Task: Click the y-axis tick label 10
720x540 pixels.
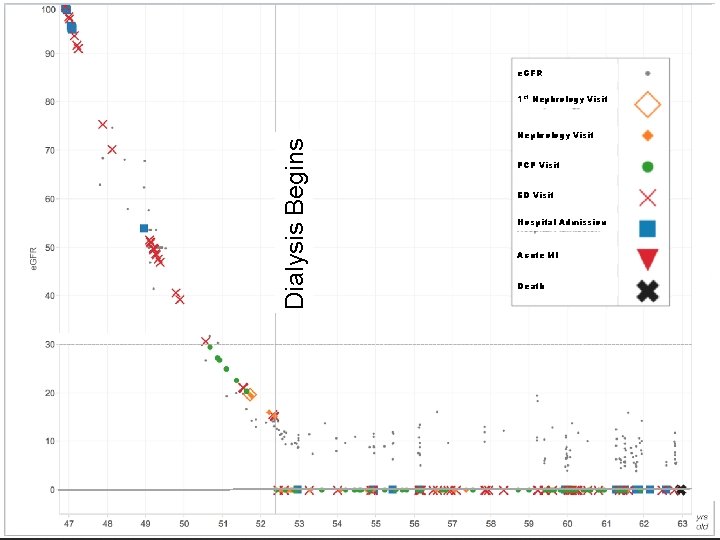Action: 50,442
